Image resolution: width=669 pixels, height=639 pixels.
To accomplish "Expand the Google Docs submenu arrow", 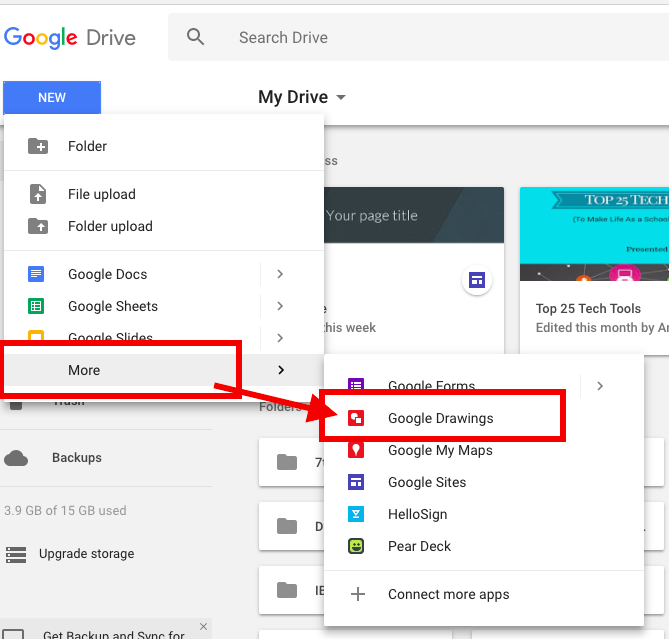I will (x=280, y=274).
